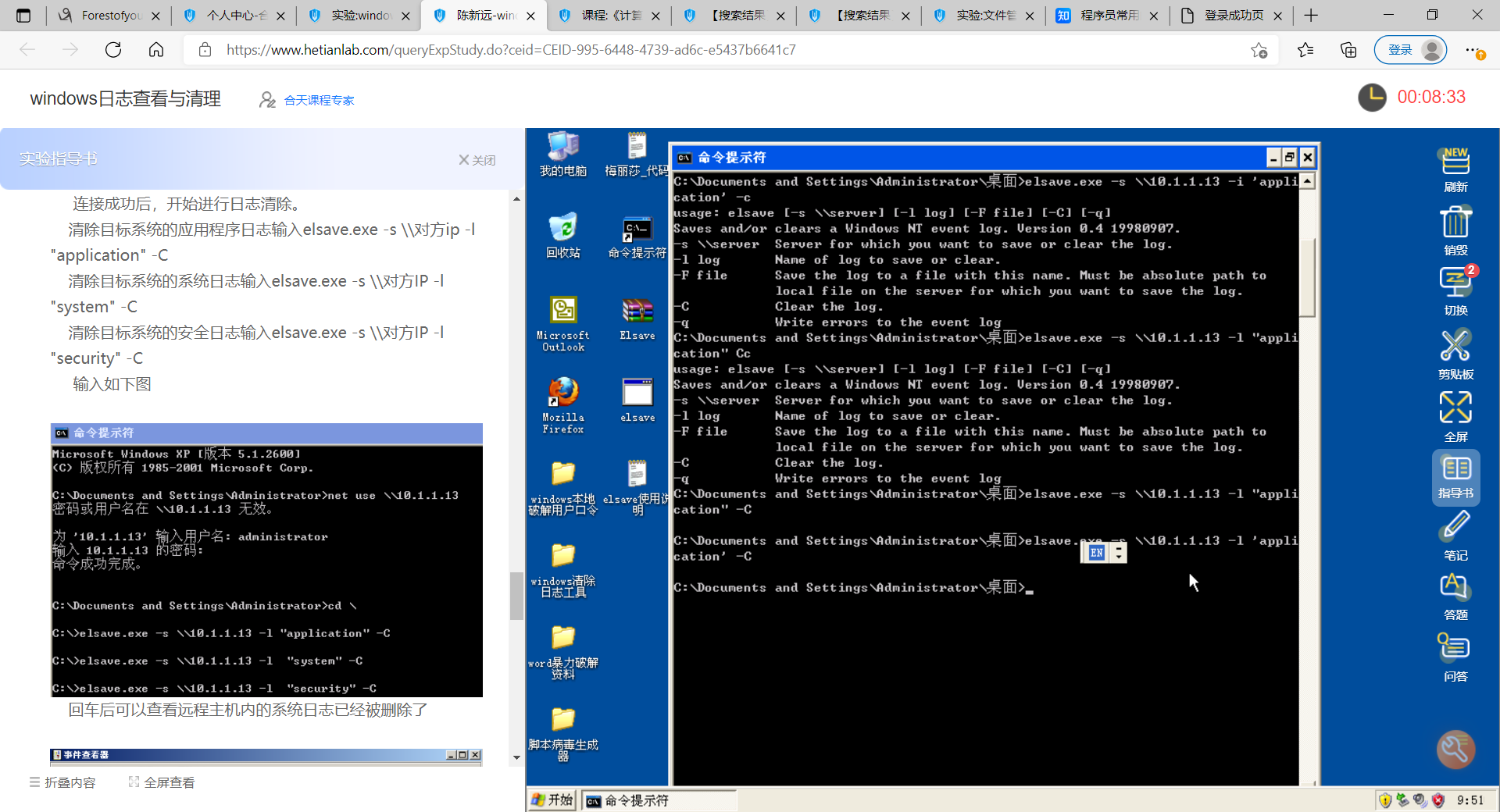Viewport: 1500px width, 812px height.
Task: Select 我的电脑 desktop icon
Action: tap(562, 155)
